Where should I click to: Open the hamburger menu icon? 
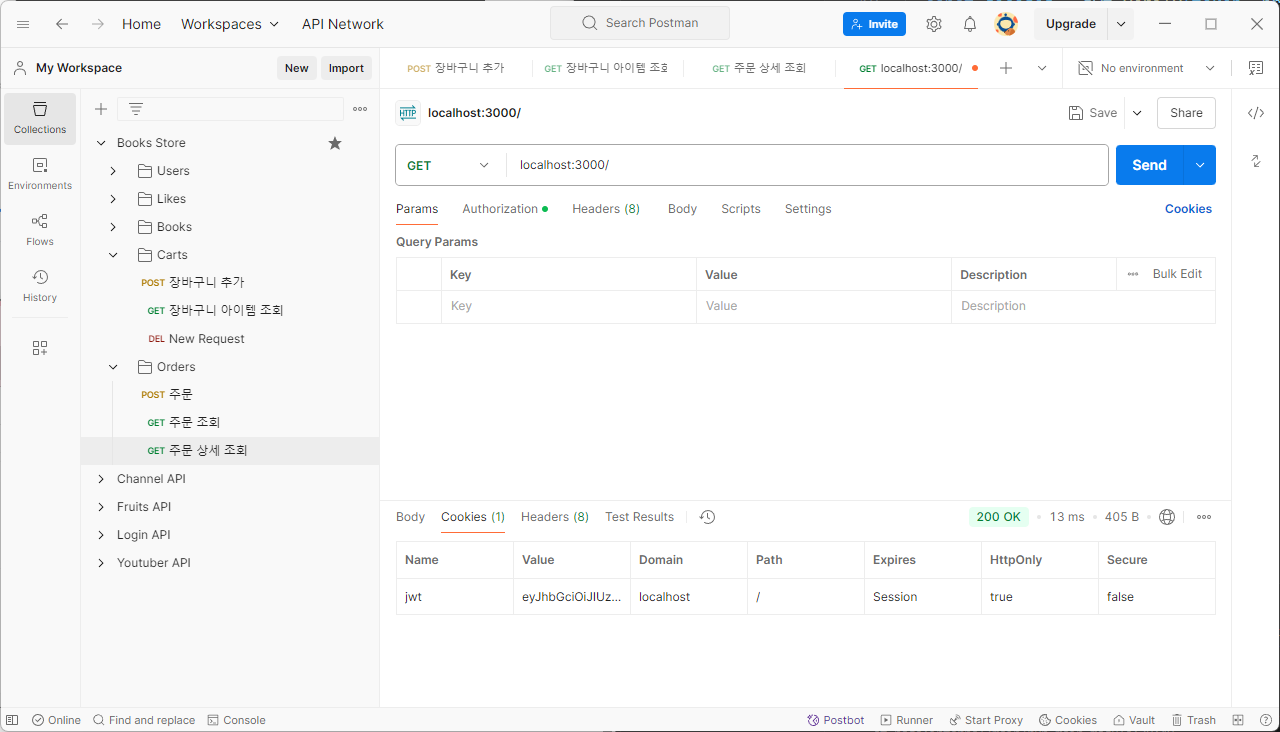point(23,24)
